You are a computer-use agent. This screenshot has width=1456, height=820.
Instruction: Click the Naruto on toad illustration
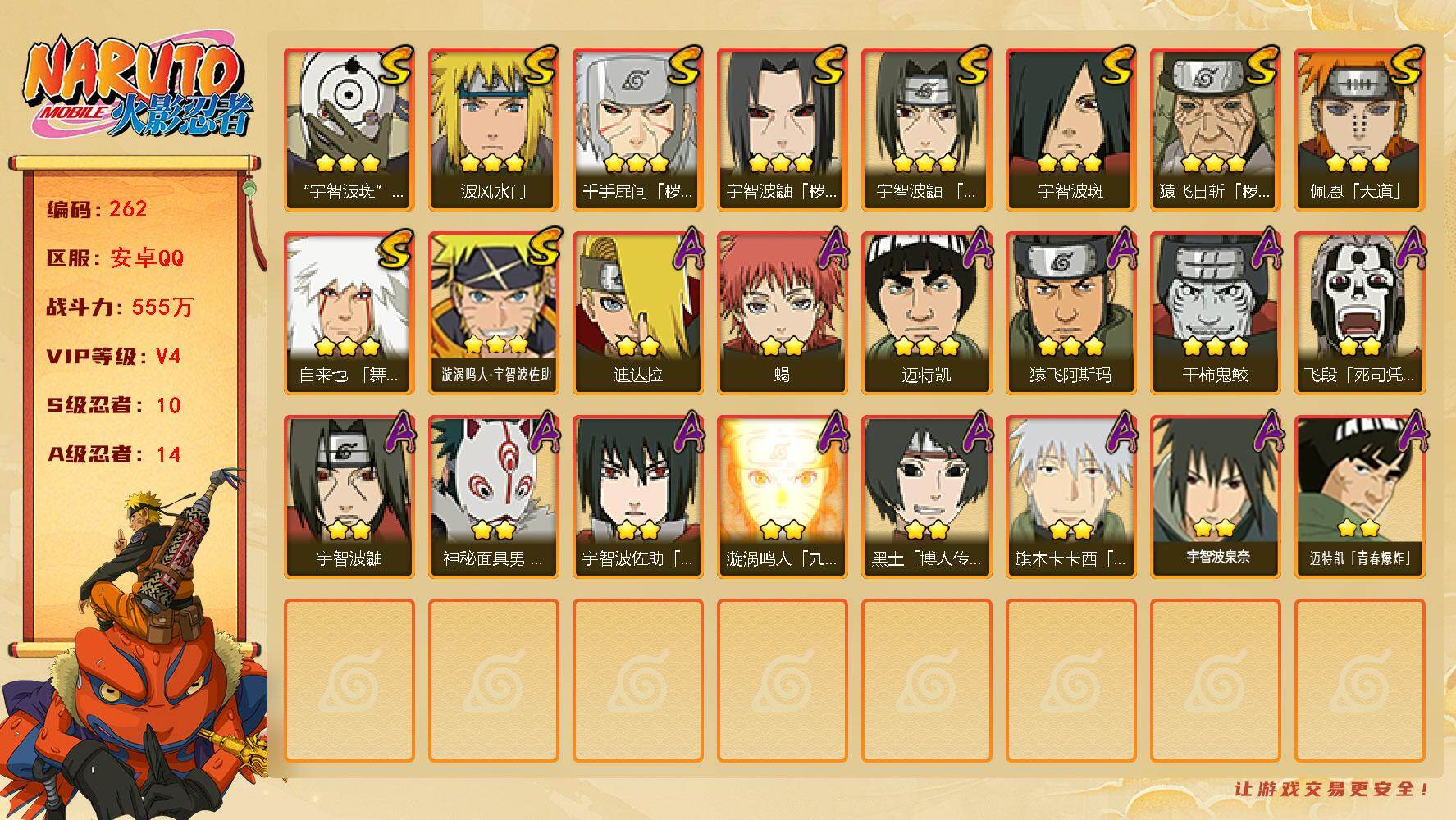pos(135,648)
